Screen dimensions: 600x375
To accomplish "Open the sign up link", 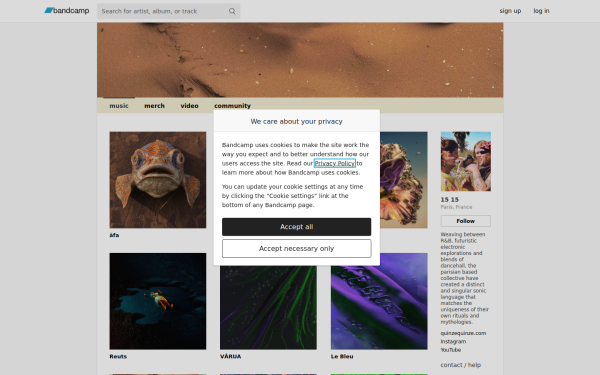I will point(510,11).
